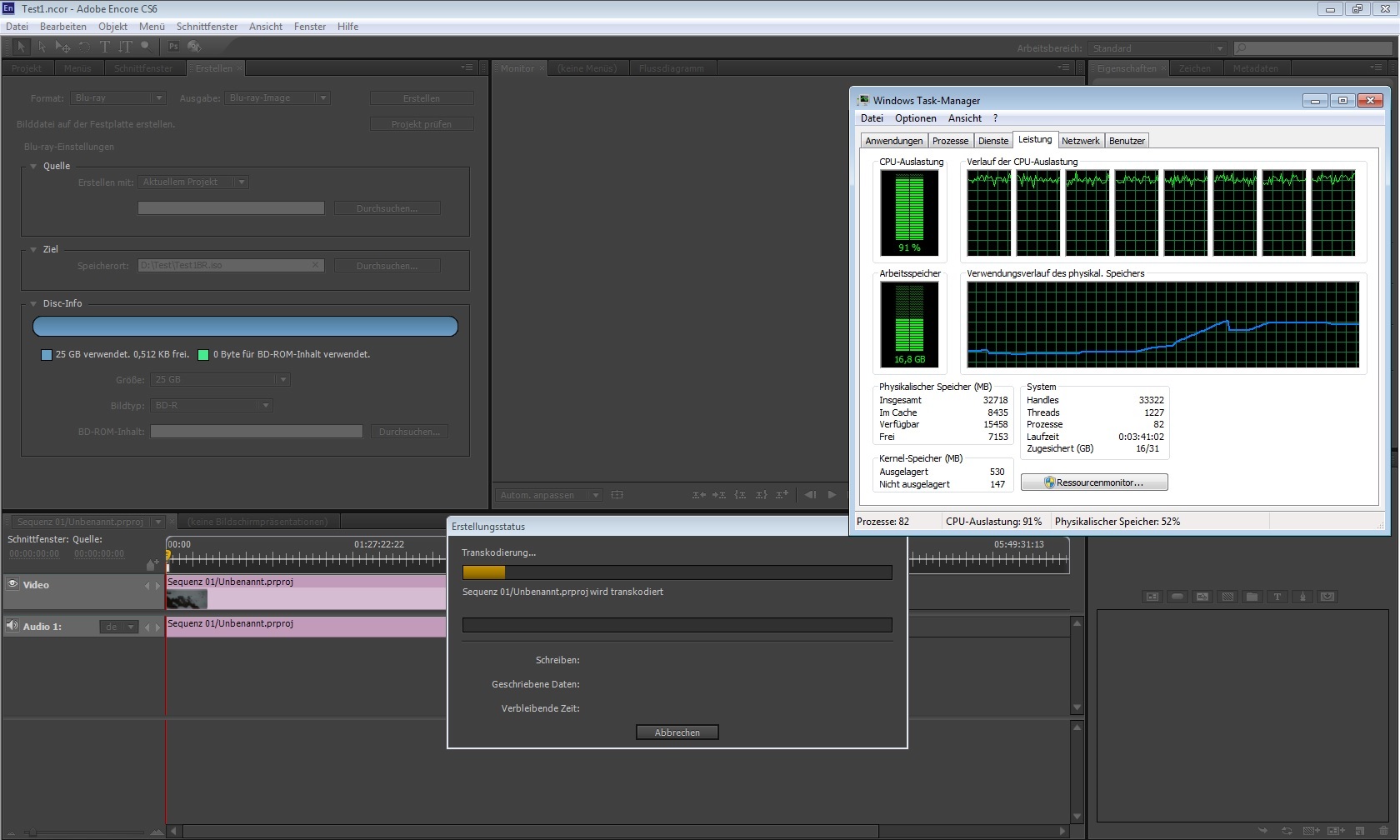Image resolution: width=1400 pixels, height=840 pixels.
Task: Select the Direct Select tool
Action: 42,47
